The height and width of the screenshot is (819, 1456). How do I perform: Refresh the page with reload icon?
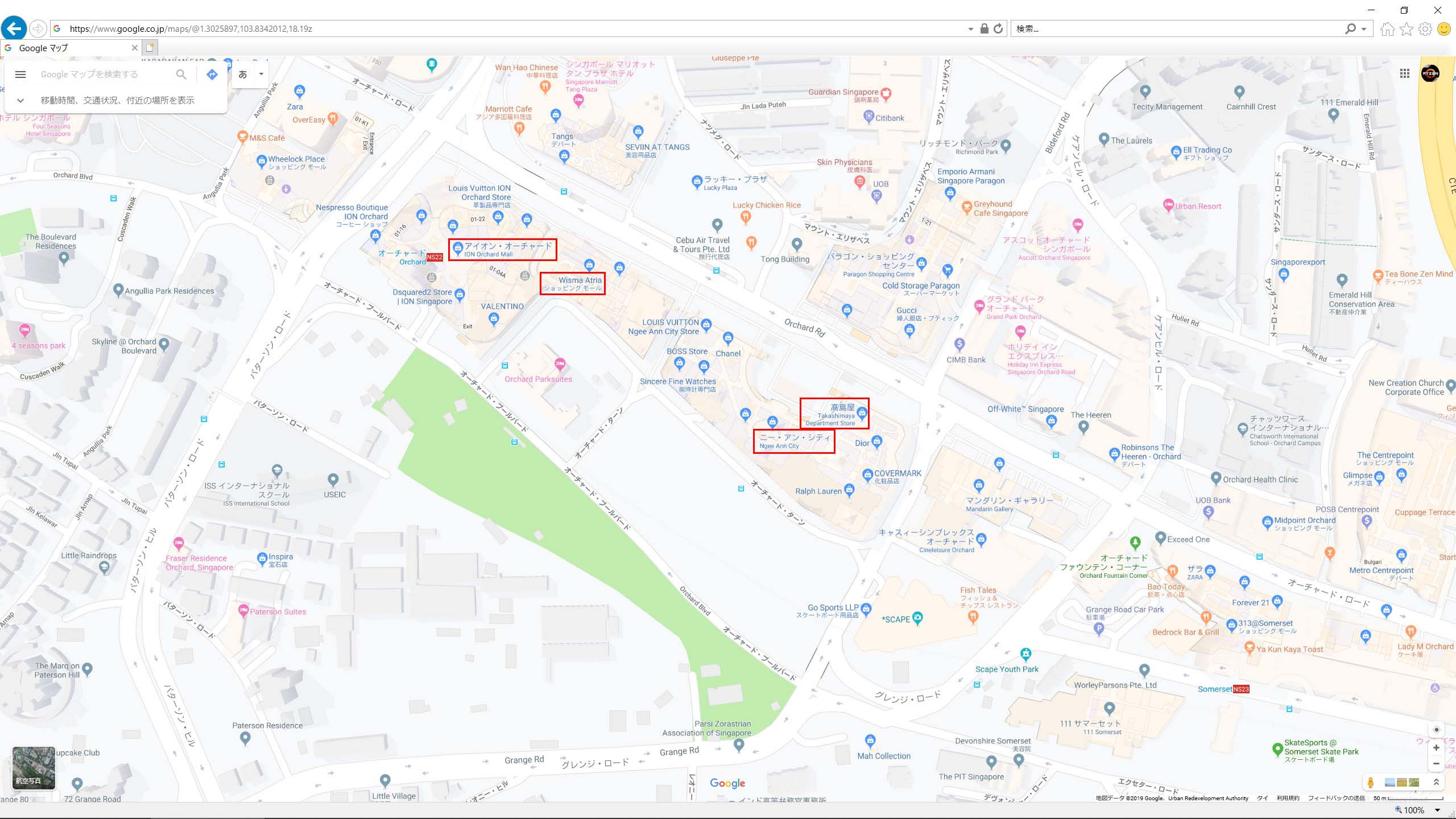998,28
